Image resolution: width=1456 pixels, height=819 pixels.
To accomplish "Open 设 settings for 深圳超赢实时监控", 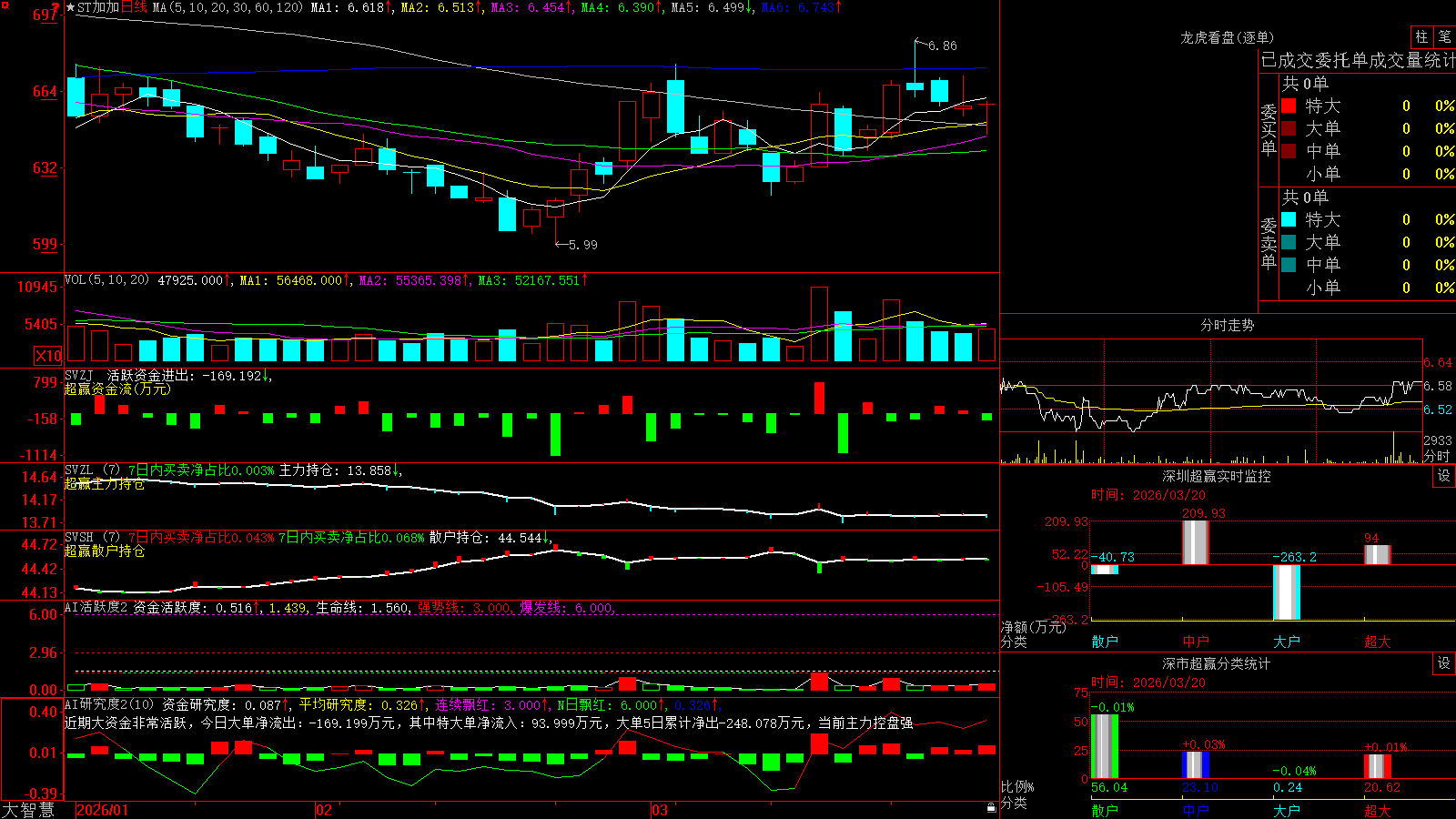I will 1444,476.
